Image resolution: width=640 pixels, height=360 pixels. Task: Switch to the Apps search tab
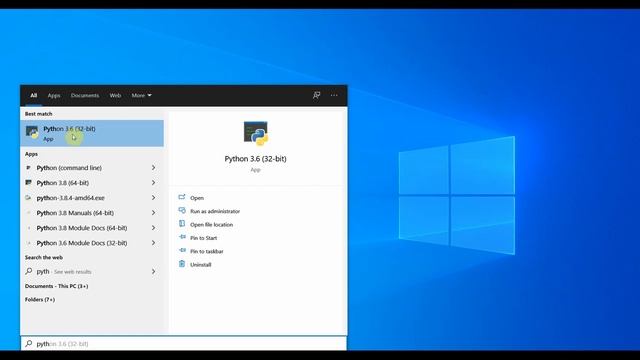click(x=54, y=95)
